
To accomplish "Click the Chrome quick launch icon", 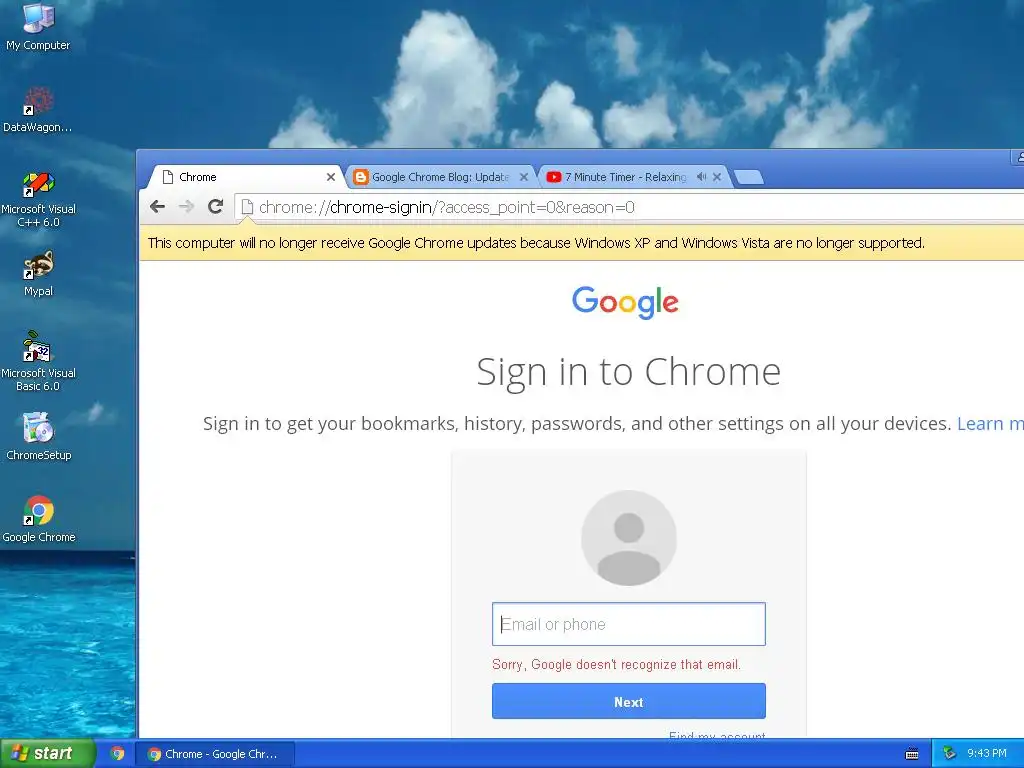I will point(117,754).
